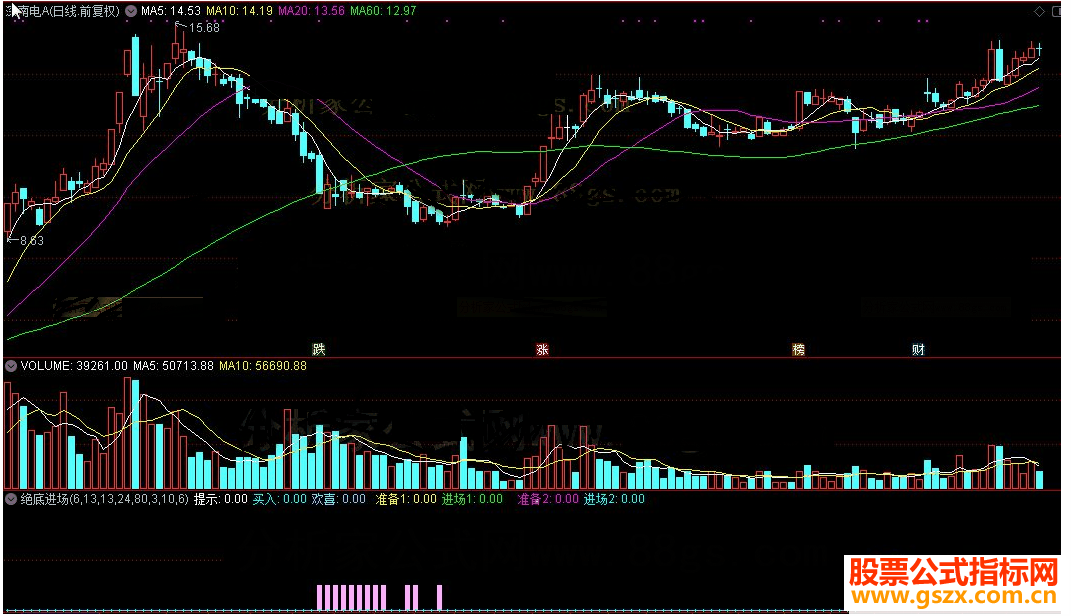
Task: Click the 财 info marker icon
Action: click(x=918, y=350)
